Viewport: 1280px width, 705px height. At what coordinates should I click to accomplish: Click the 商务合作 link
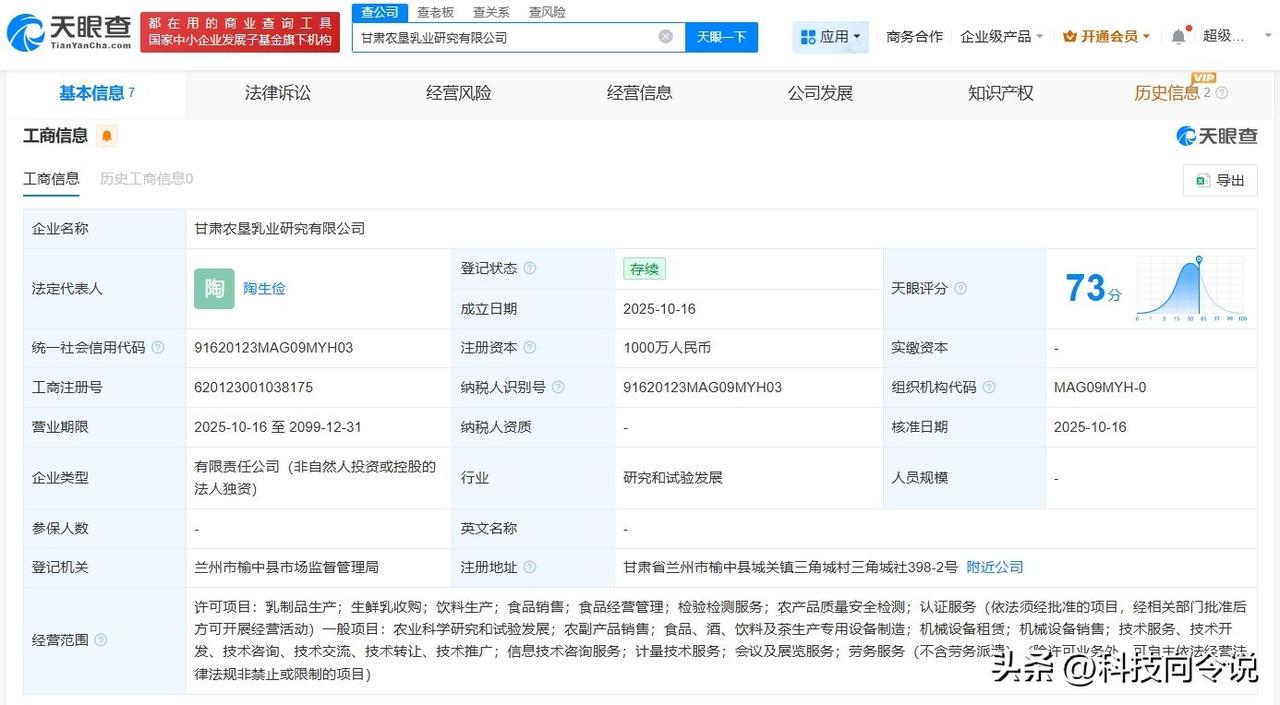coord(914,36)
